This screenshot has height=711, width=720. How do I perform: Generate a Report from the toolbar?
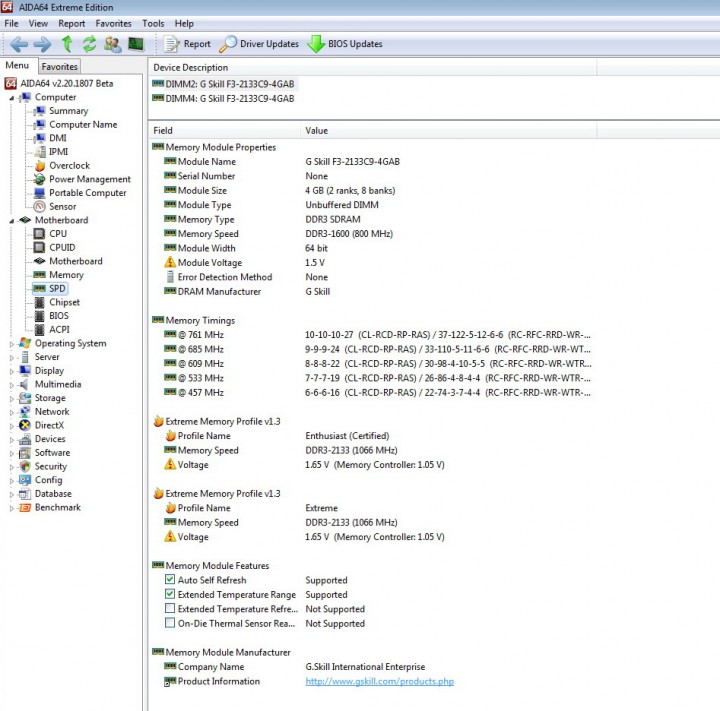(187, 44)
